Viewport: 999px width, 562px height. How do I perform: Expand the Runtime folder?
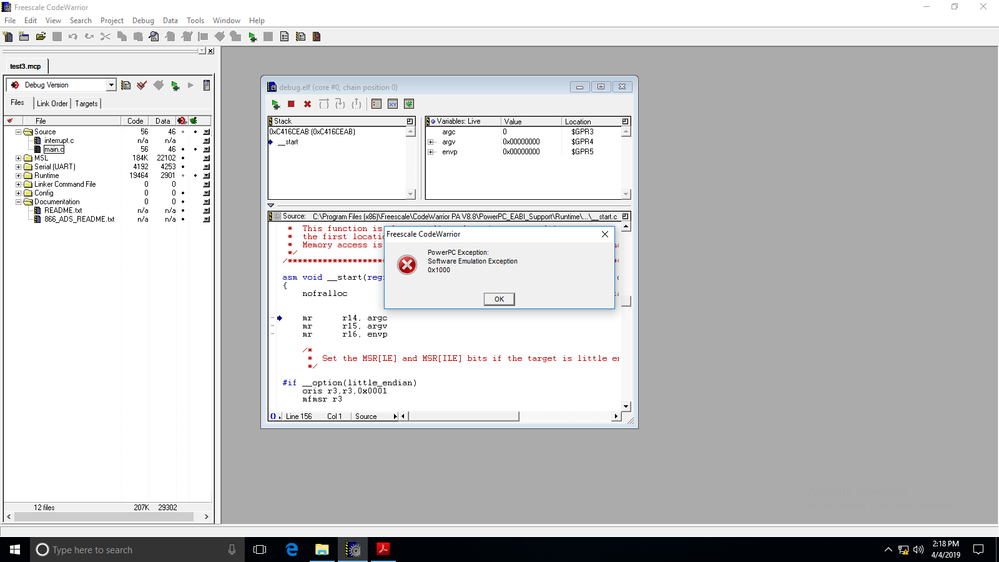coord(18,175)
